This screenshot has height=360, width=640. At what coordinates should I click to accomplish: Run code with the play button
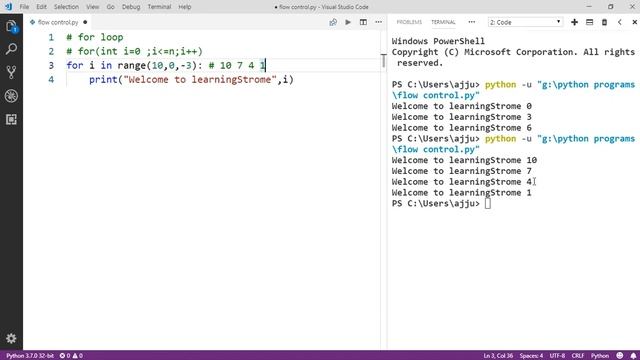point(348,22)
